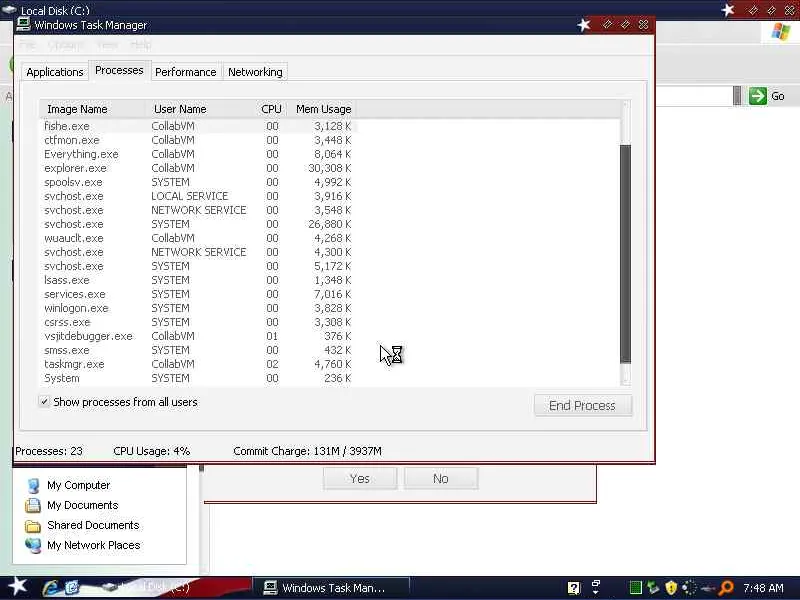This screenshot has width=800, height=600.
Task: Select the System process row
Action: [198, 379]
